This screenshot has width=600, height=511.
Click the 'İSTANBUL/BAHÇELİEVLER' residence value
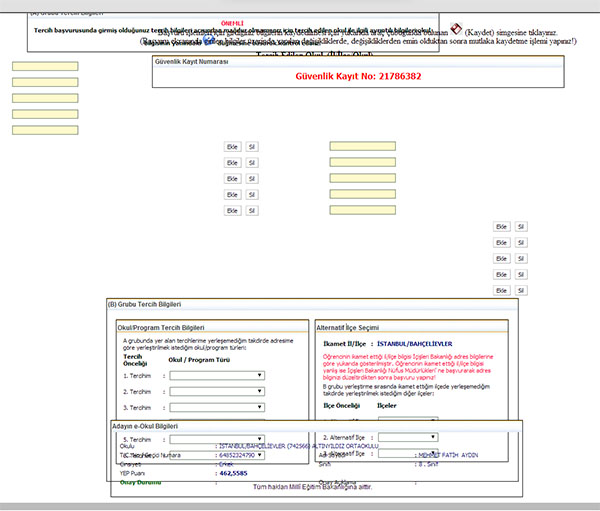(x=415, y=344)
